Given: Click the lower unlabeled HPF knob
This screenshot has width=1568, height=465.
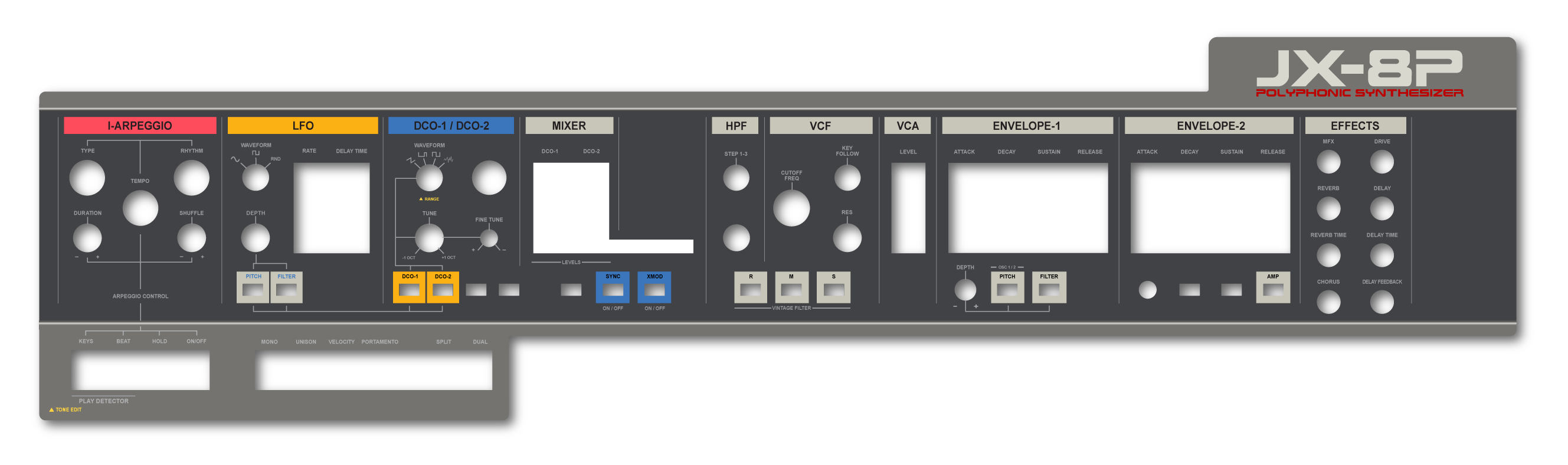Looking at the screenshot, I should click(x=736, y=238).
